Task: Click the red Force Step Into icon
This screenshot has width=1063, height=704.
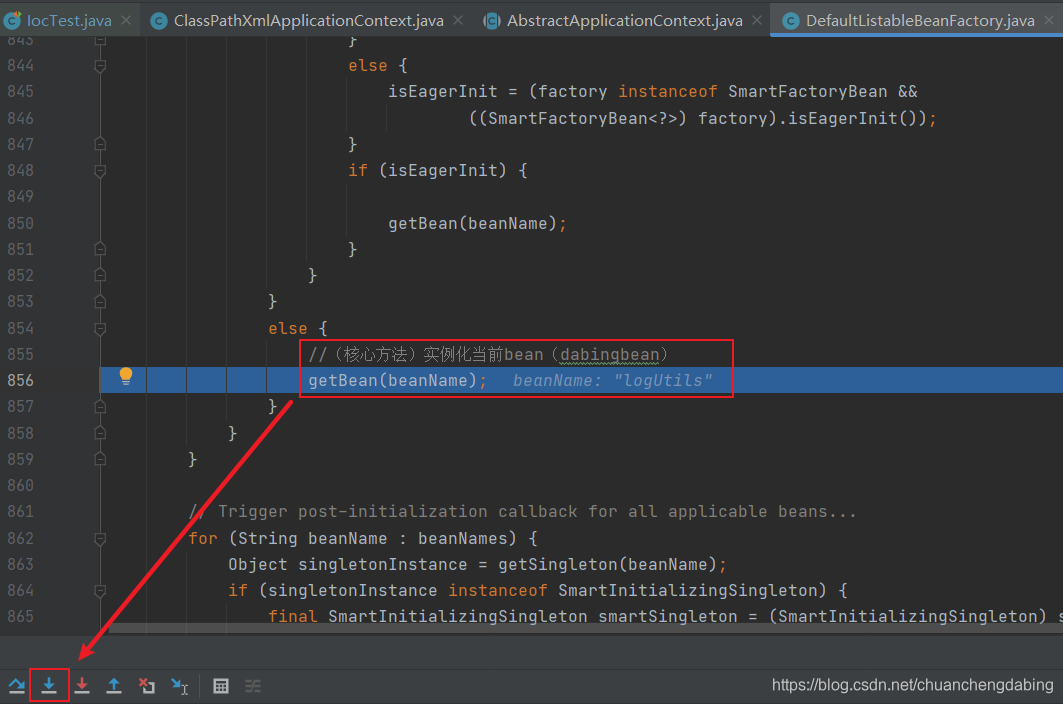Action: pyautogui.click(x=82, y=686)
